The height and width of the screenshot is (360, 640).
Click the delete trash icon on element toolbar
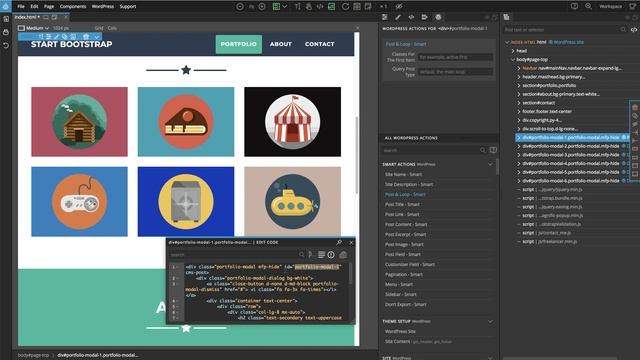click(x=86, y=36)
